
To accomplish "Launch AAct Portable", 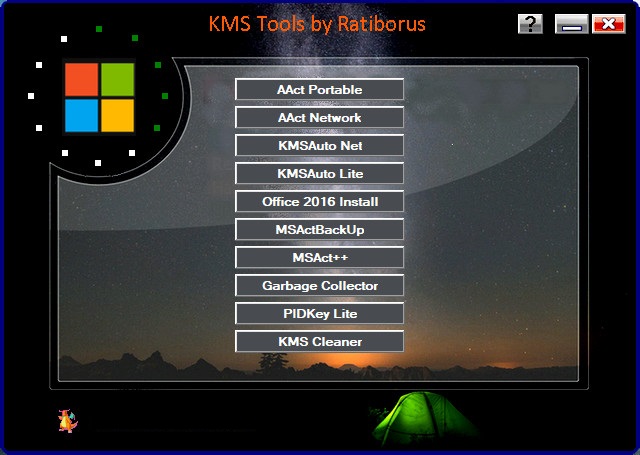I will [319, 89].
